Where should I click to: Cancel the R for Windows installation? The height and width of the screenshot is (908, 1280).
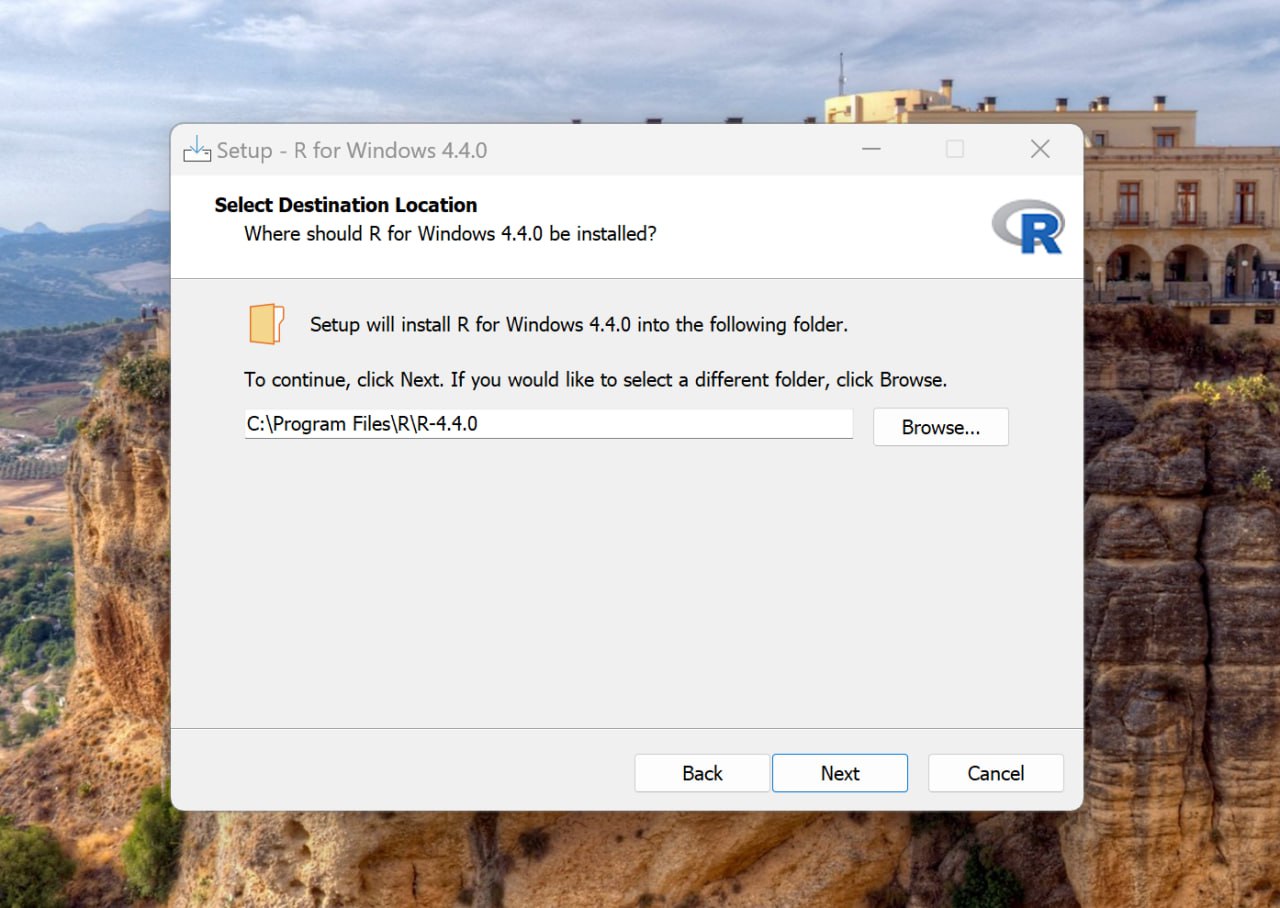[x=996, y=773]
